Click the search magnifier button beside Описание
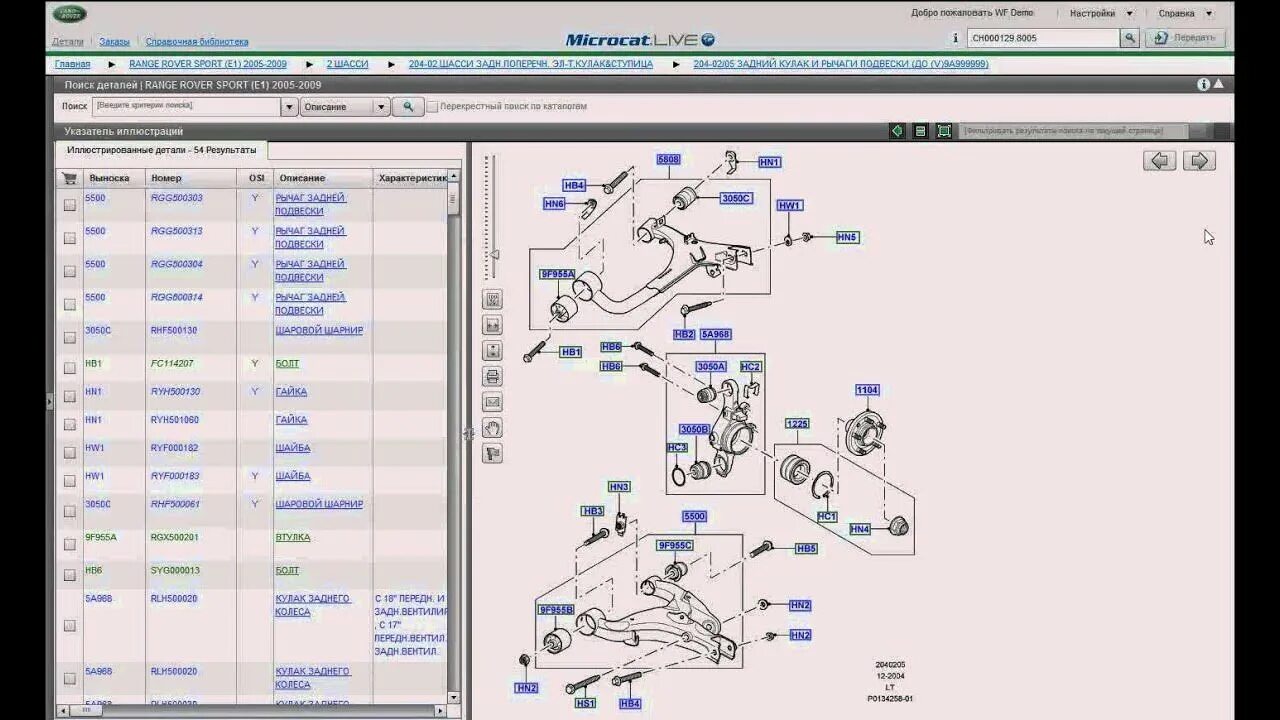The width and height of the screenshot is (1280, 720). [x=408, y=106]
